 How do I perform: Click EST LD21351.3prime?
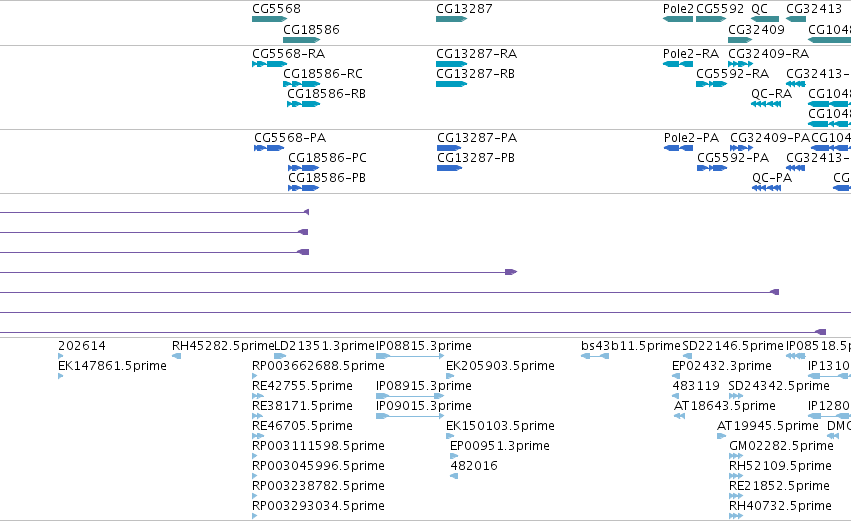click(325, 346)
